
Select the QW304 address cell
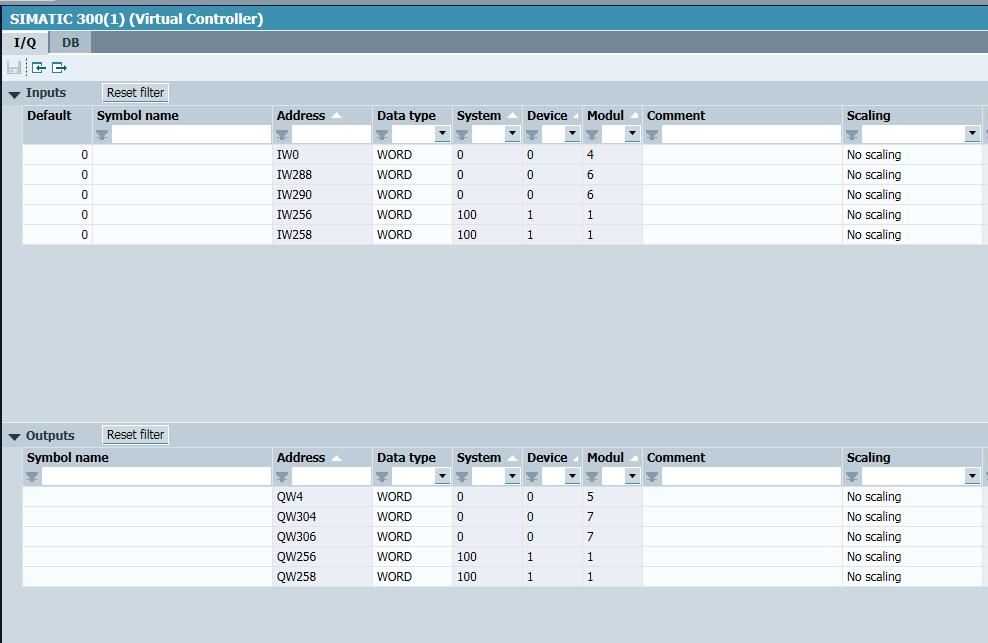click(322, 517)
